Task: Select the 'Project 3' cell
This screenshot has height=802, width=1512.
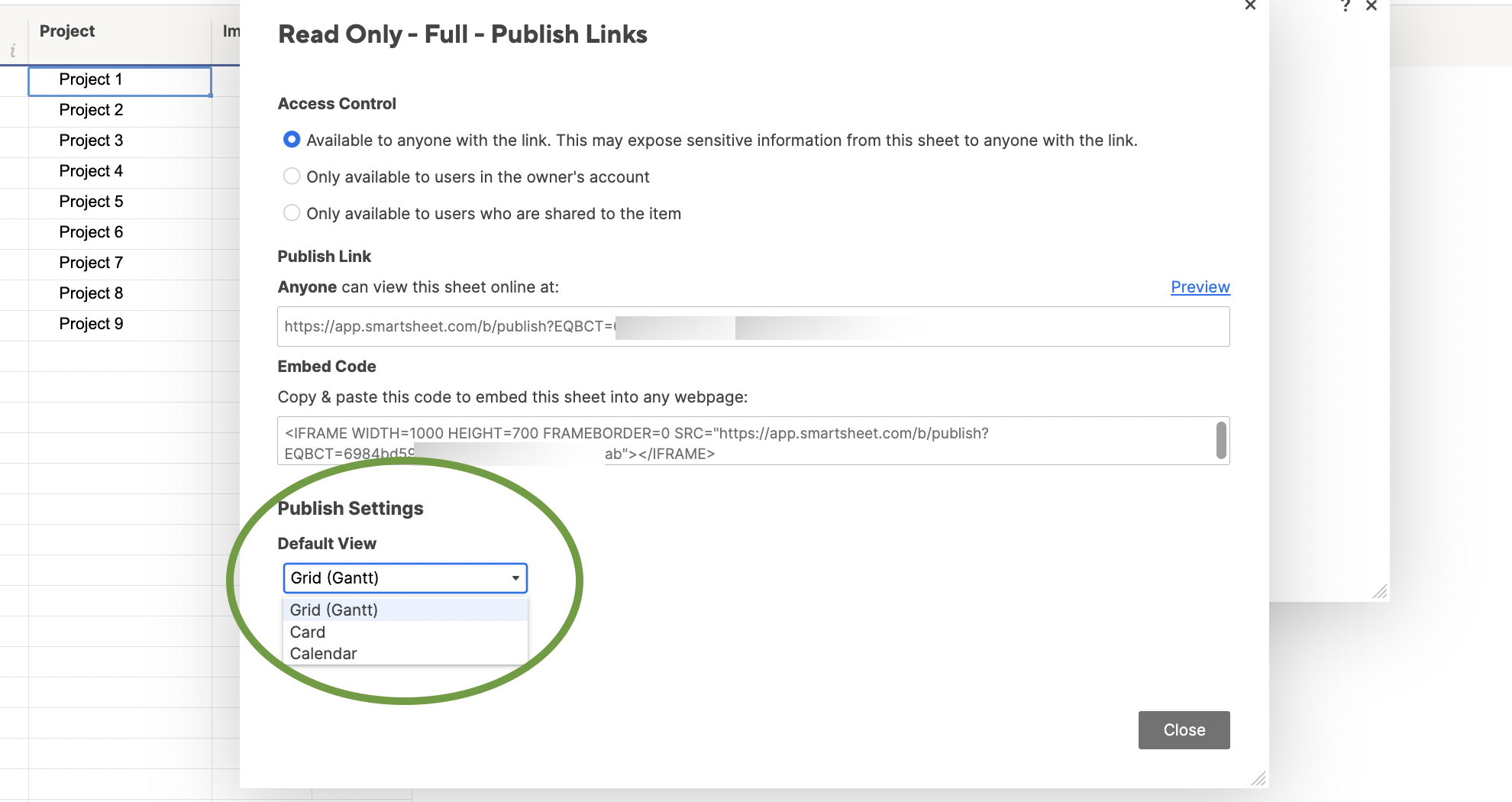Action: click(120, 142)
